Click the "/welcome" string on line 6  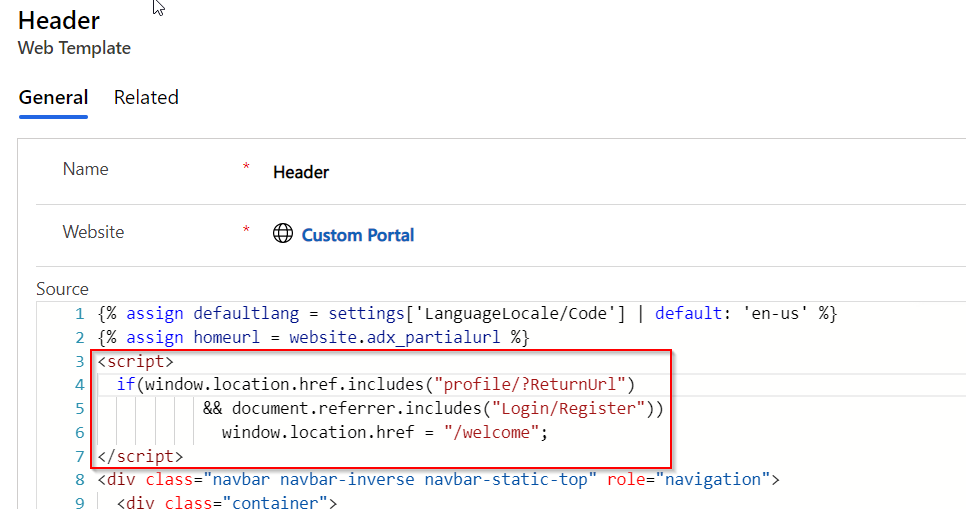pos(491,432)
